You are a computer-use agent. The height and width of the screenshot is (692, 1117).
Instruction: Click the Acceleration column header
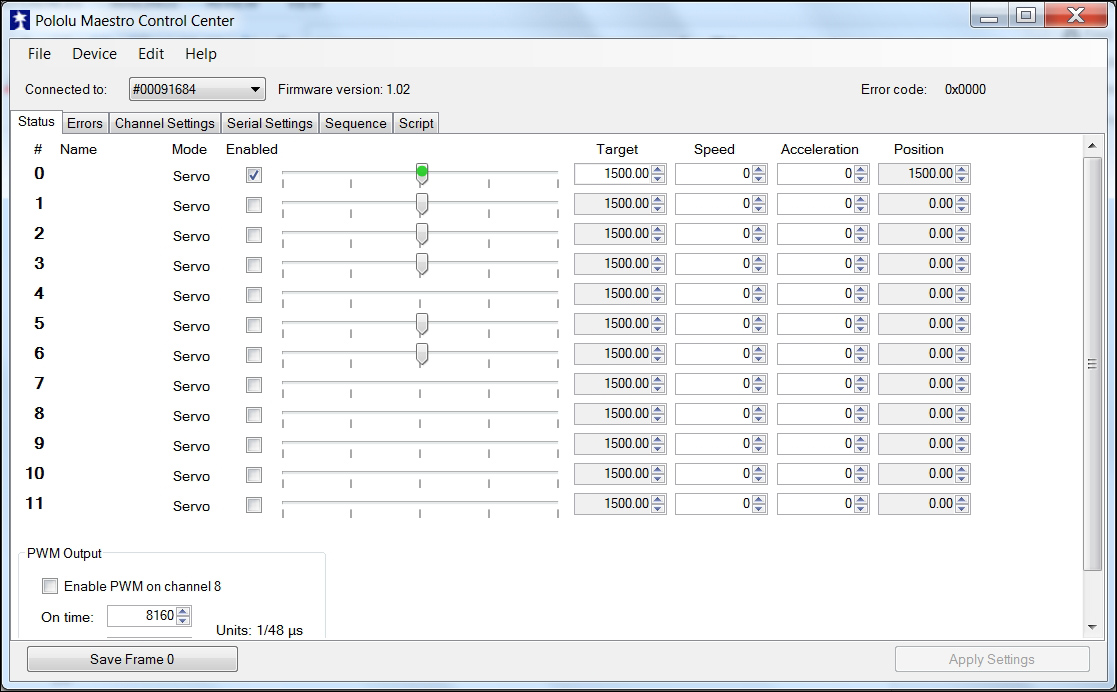pyautogui.click(x=819, y=149)
